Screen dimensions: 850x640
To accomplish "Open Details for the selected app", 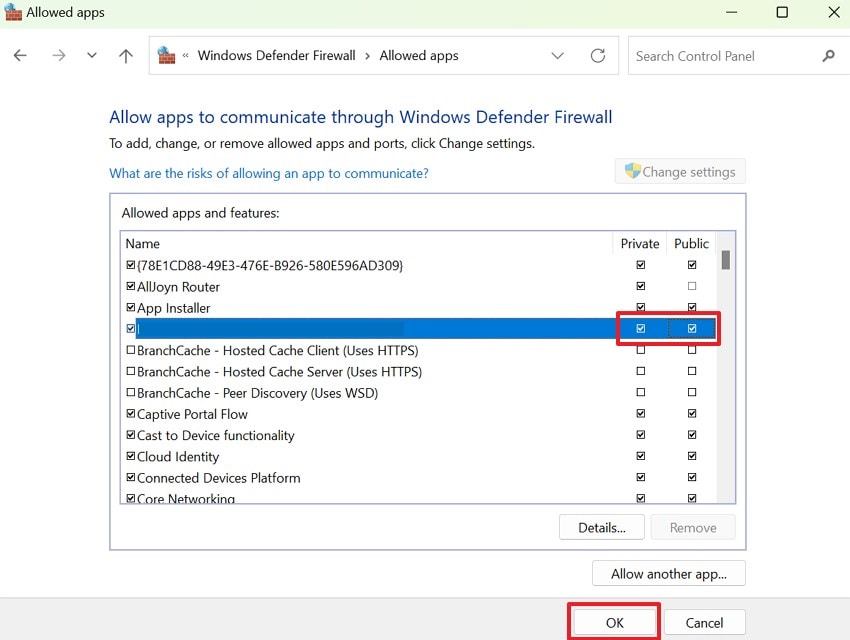I will pos(602,527).
